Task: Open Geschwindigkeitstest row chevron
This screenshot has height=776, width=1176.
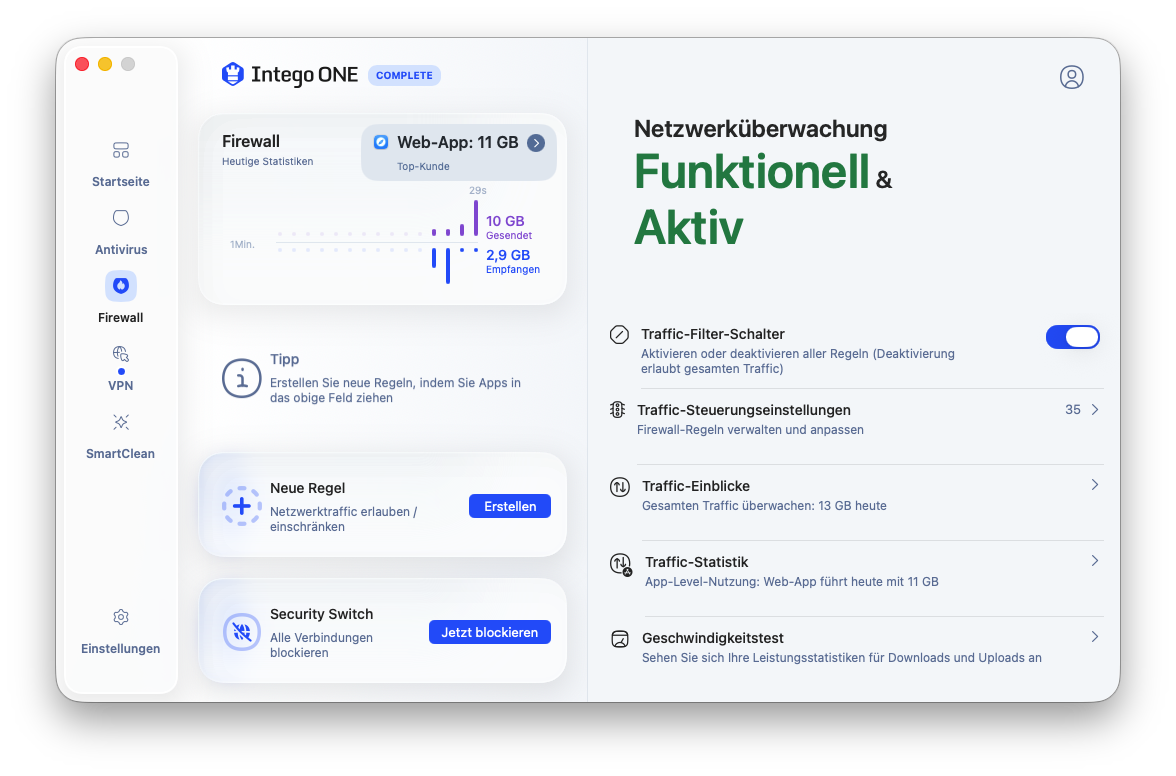Action: (1095, 637)
